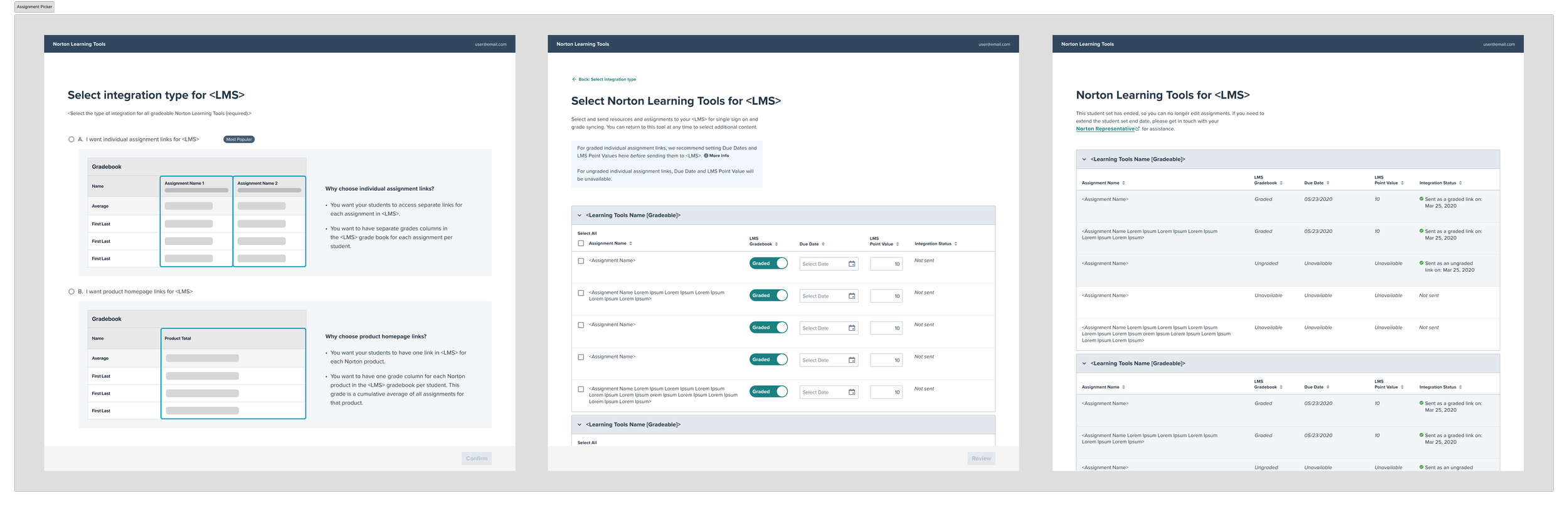Open the calendar icon in fifth assignment row
The height and width of the screenshot is (506, 1568).
click(x=852, y=392)
